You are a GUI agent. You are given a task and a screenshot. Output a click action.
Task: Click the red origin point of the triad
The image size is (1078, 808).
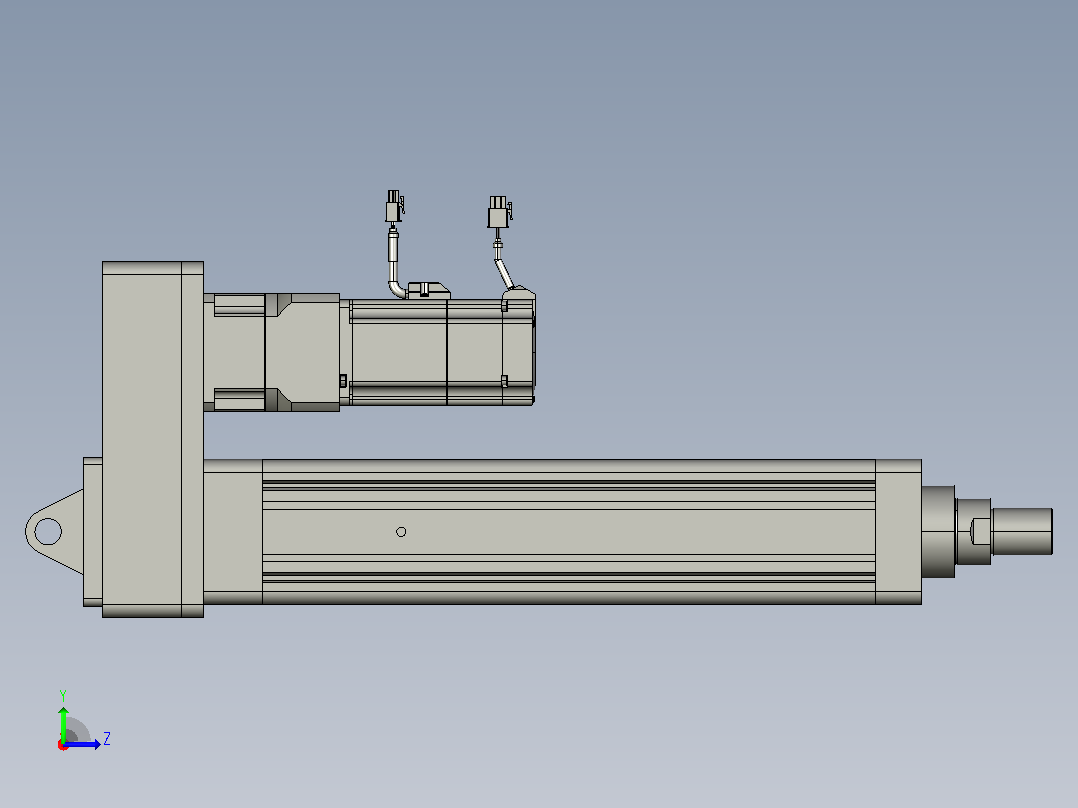coord(63,745)
